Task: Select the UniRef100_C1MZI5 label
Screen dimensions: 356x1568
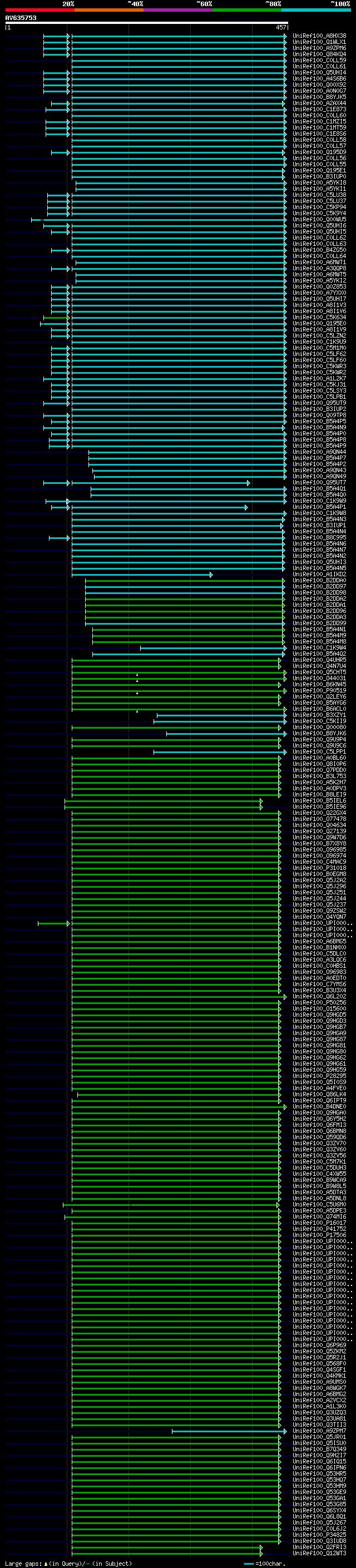Action: pyautogui.click(x=319, y=122)
